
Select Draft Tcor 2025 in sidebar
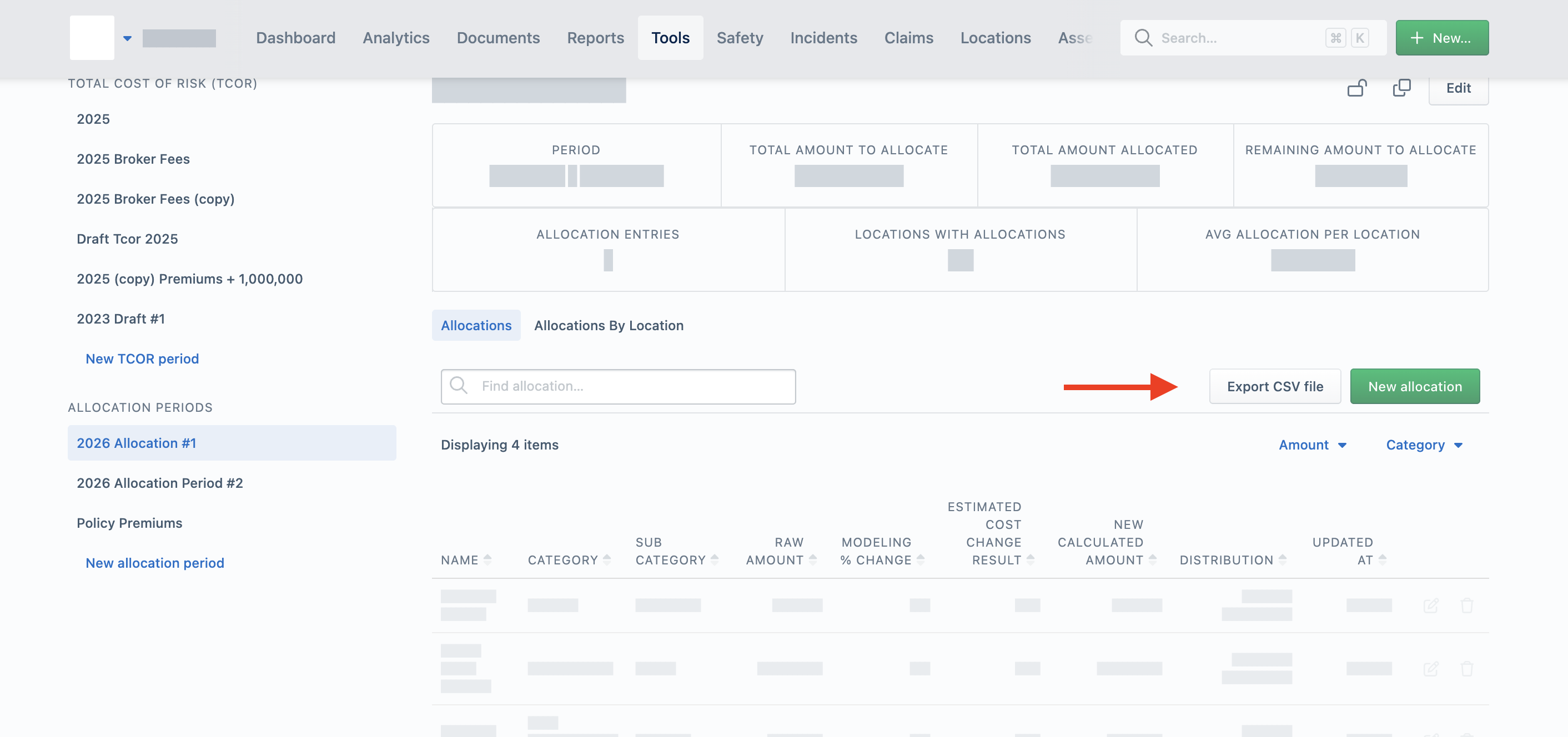[127, 239]
